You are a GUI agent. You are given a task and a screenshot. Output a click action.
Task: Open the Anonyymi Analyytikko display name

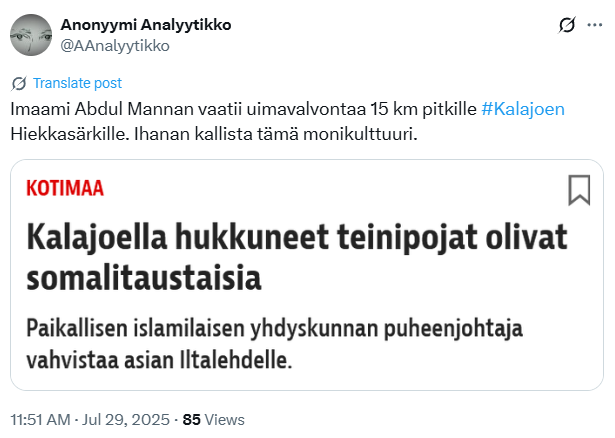[x=146, y=25]
